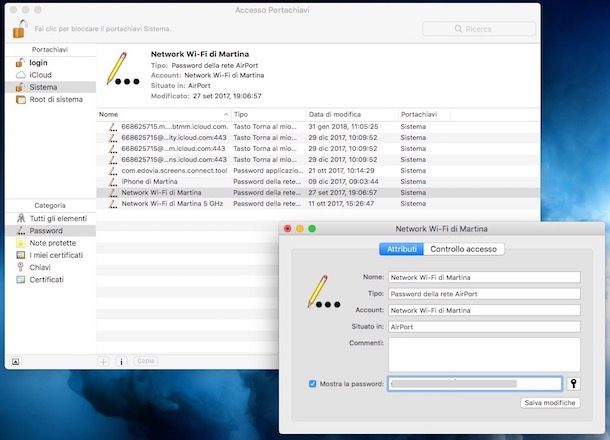Click the plus button to add item
610x440 pixels.
(103, 361)
